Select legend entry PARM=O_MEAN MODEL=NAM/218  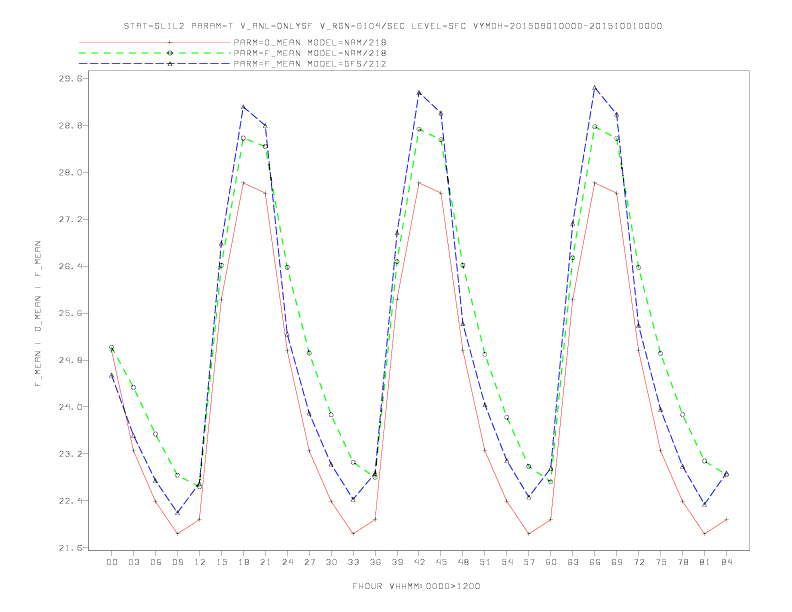pos(310,42)
